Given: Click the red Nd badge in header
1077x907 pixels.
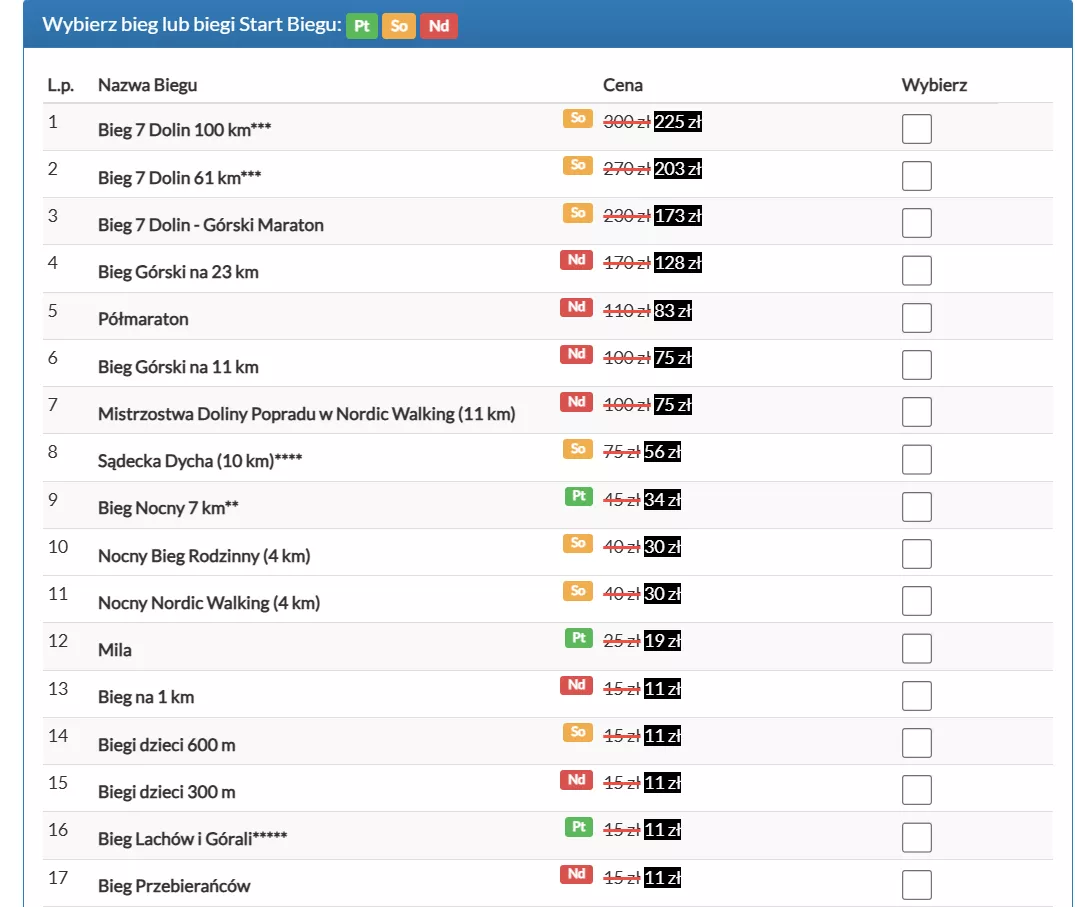Looking at the screenshot, I should pos(438,26).
